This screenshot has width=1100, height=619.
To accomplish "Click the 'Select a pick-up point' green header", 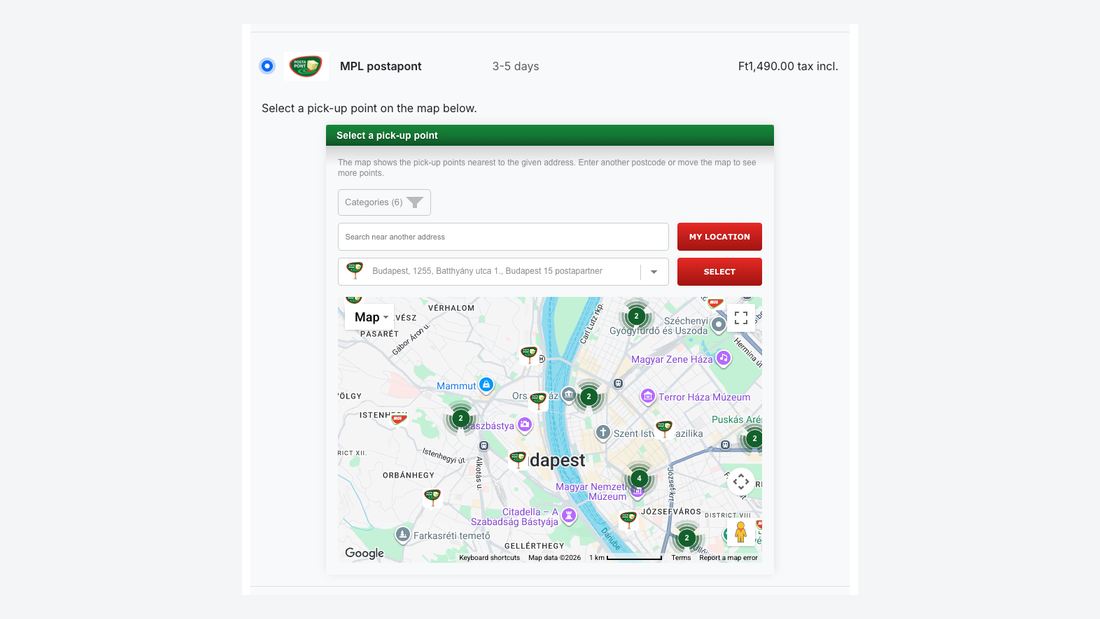I will pos(550,135).
